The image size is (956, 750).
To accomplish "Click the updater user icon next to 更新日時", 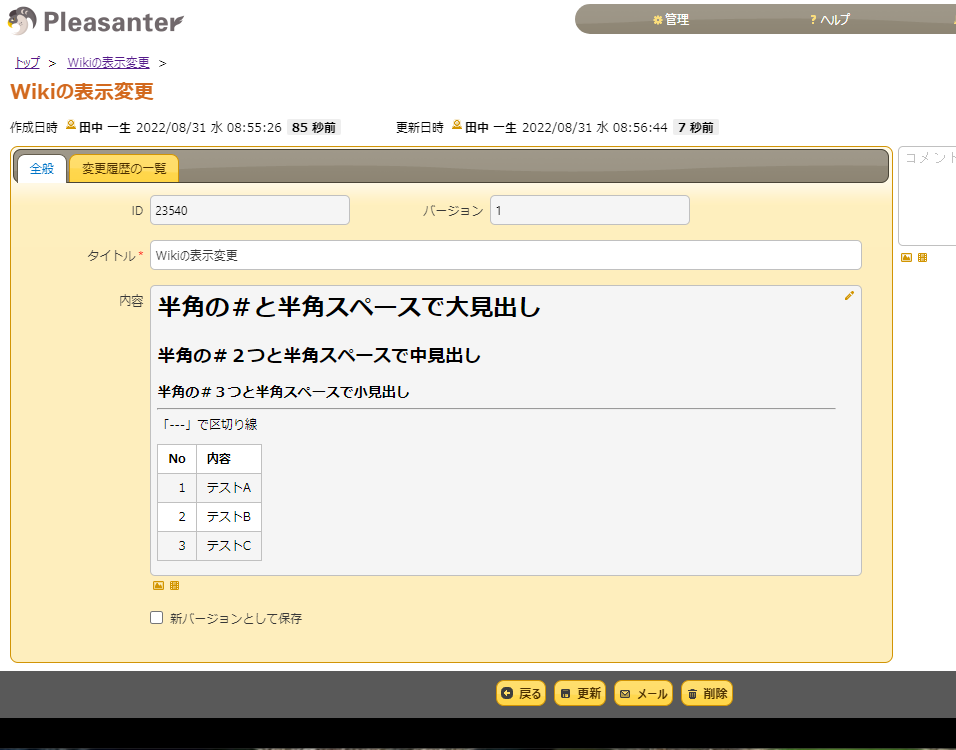I will coord(457,125).
